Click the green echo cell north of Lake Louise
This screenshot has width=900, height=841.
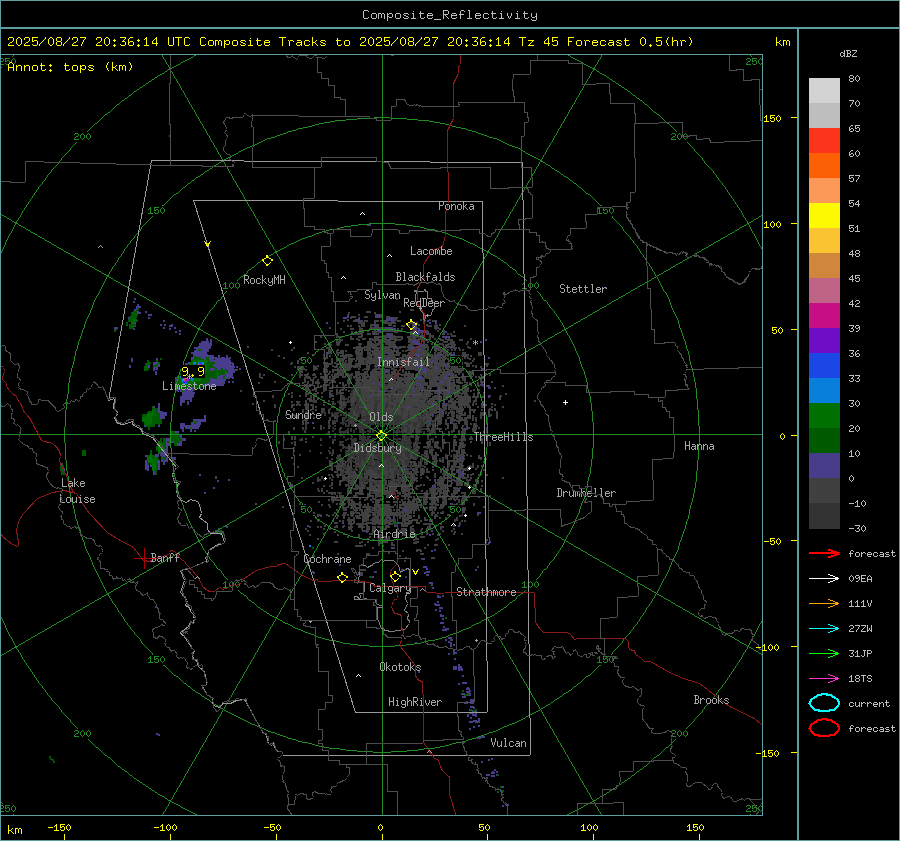84,453
